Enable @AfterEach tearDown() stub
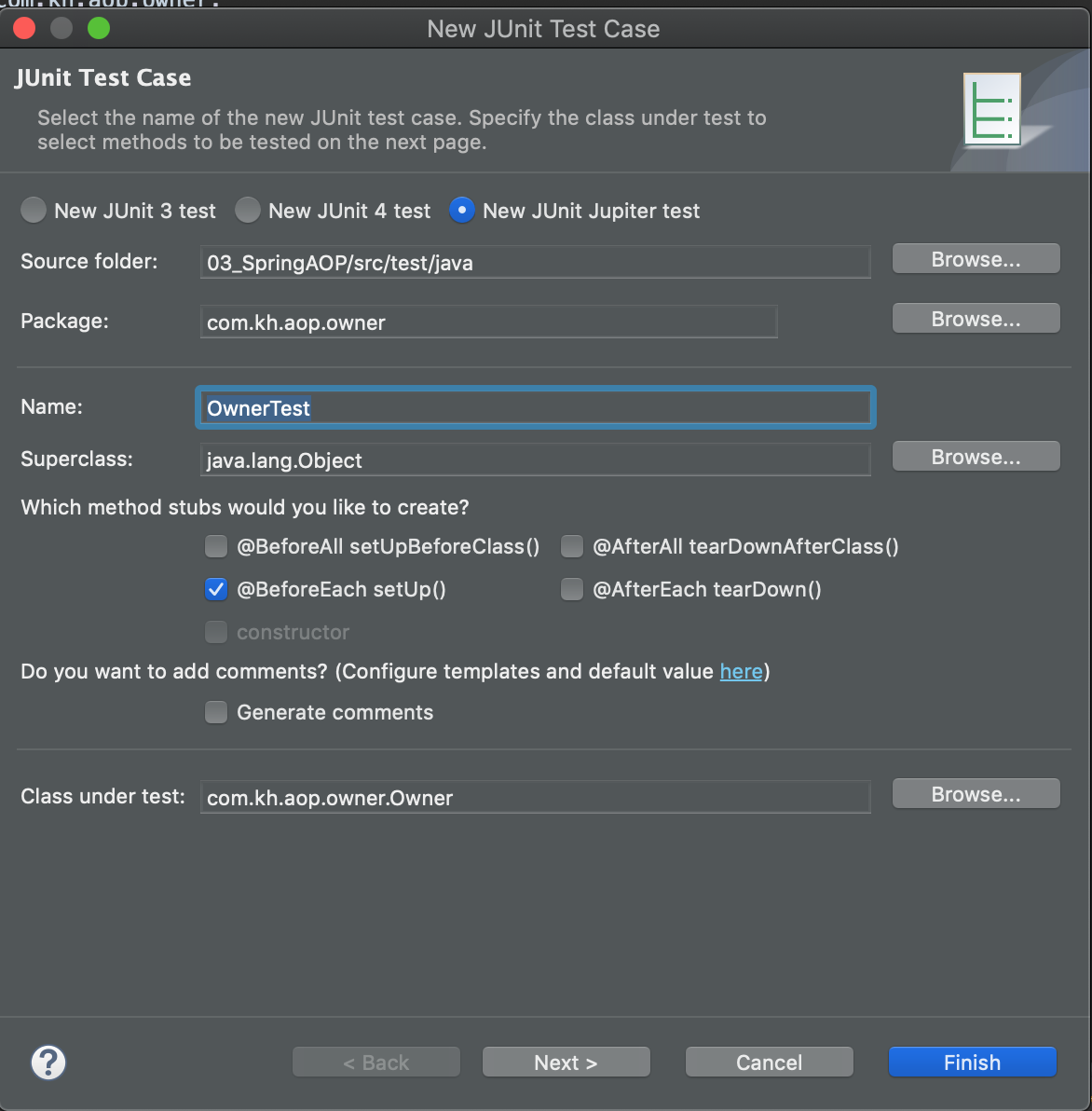Image resolution: width=1092 pixels, height=1111 pixels. click(571, 589)
